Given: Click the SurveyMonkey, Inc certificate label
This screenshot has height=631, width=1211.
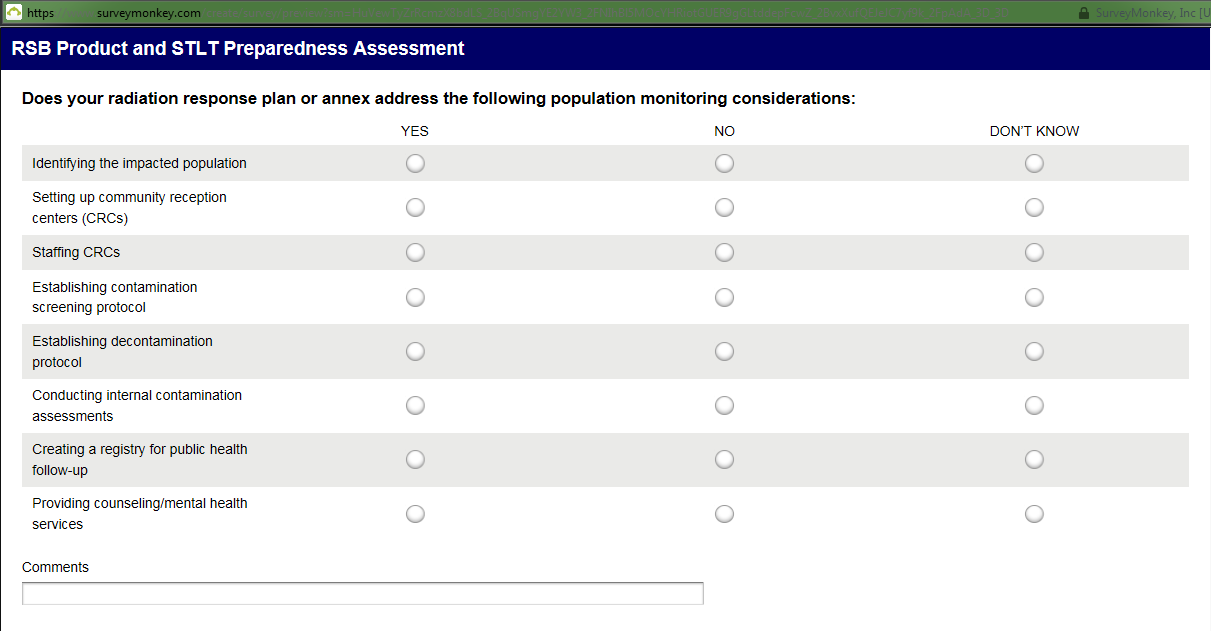Looking at the screenshot, I should [1150, 13].
